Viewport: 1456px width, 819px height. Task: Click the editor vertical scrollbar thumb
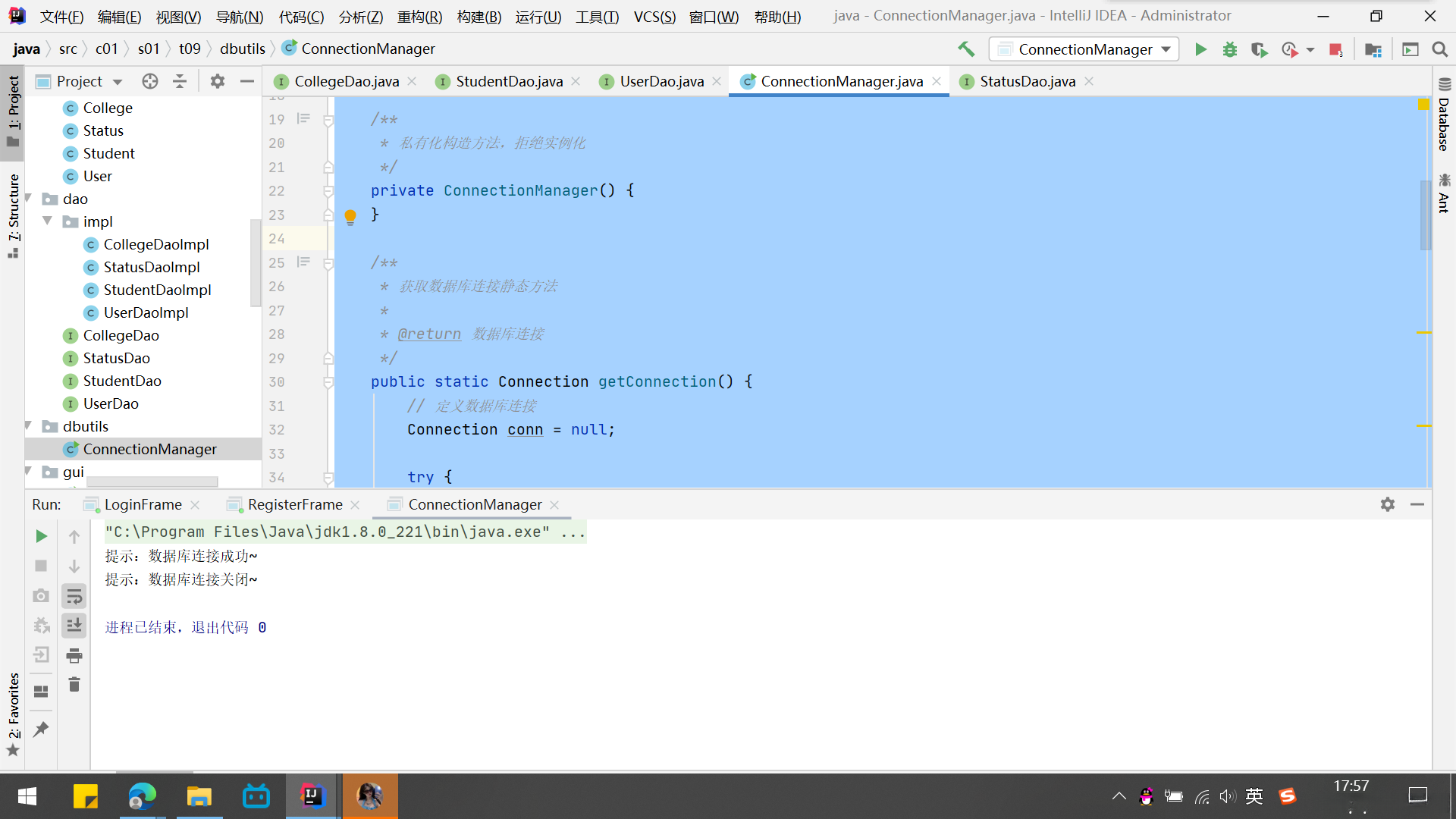1425,215
